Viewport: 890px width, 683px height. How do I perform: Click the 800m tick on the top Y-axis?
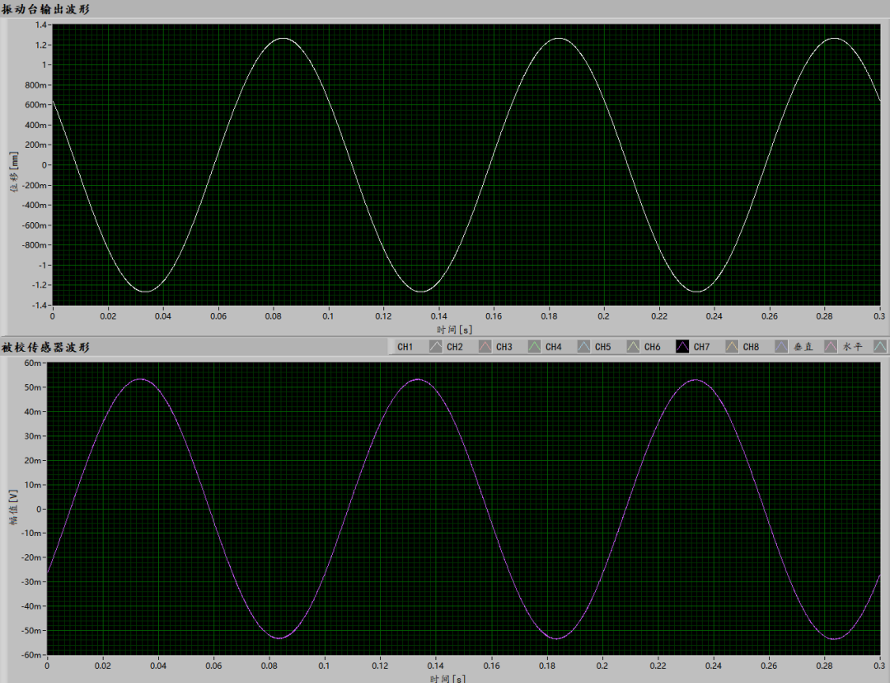tap(35, 85)
